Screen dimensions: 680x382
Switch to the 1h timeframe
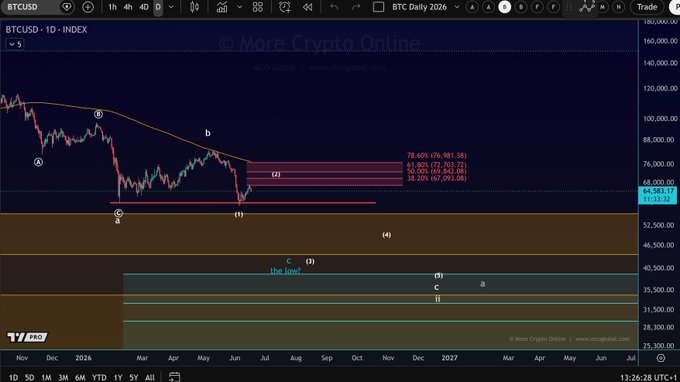tap(112, 7)
